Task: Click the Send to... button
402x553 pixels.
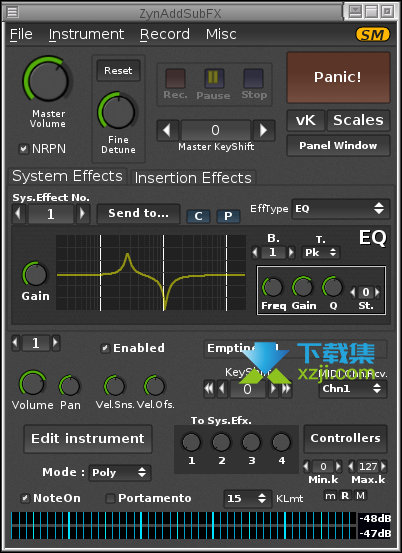Action: (x=139, y=213)
